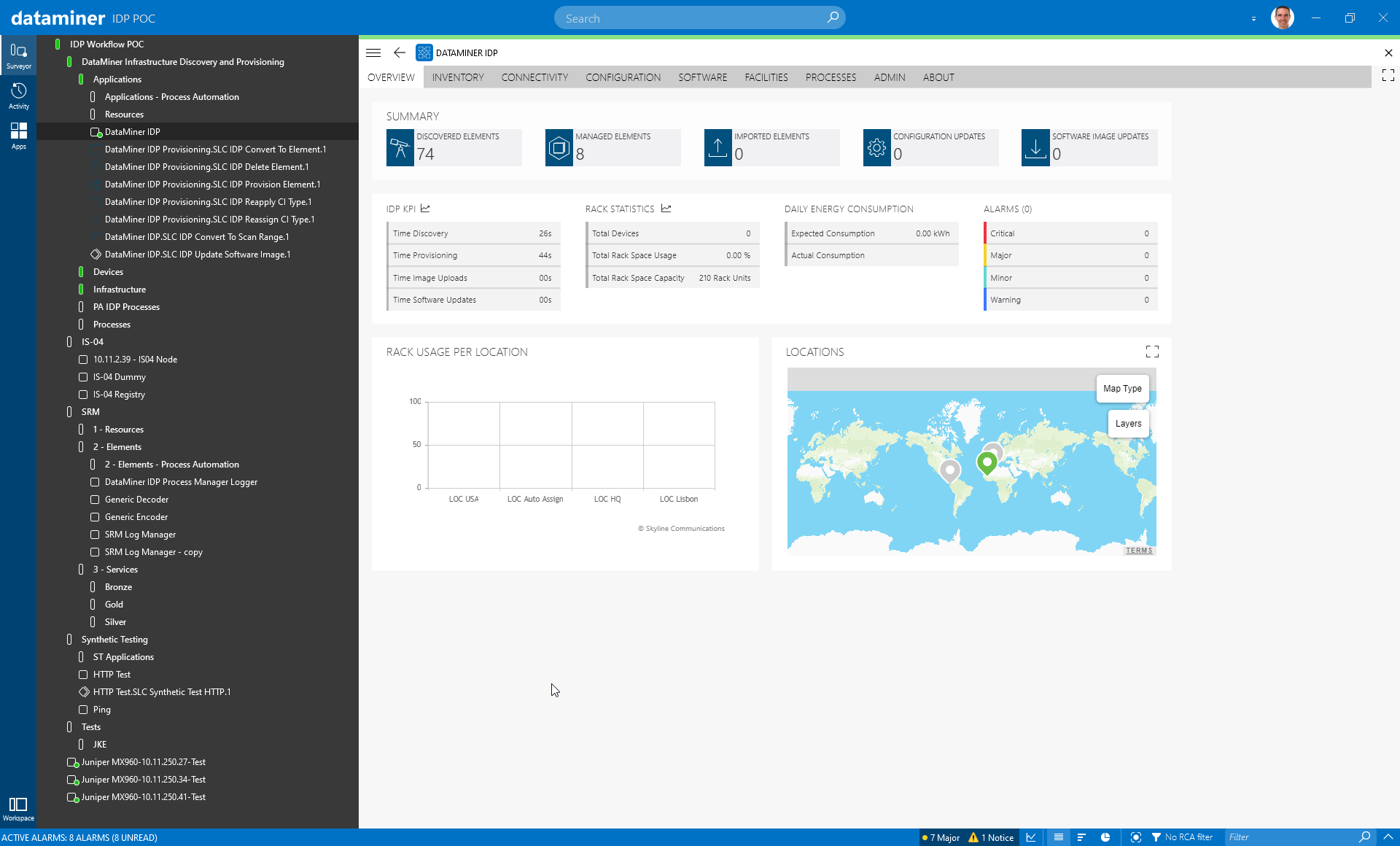The width and height of the screenshot is (1400, 846).
Task: Click the DataMiner IDP app icon in header
Action: 424,53
